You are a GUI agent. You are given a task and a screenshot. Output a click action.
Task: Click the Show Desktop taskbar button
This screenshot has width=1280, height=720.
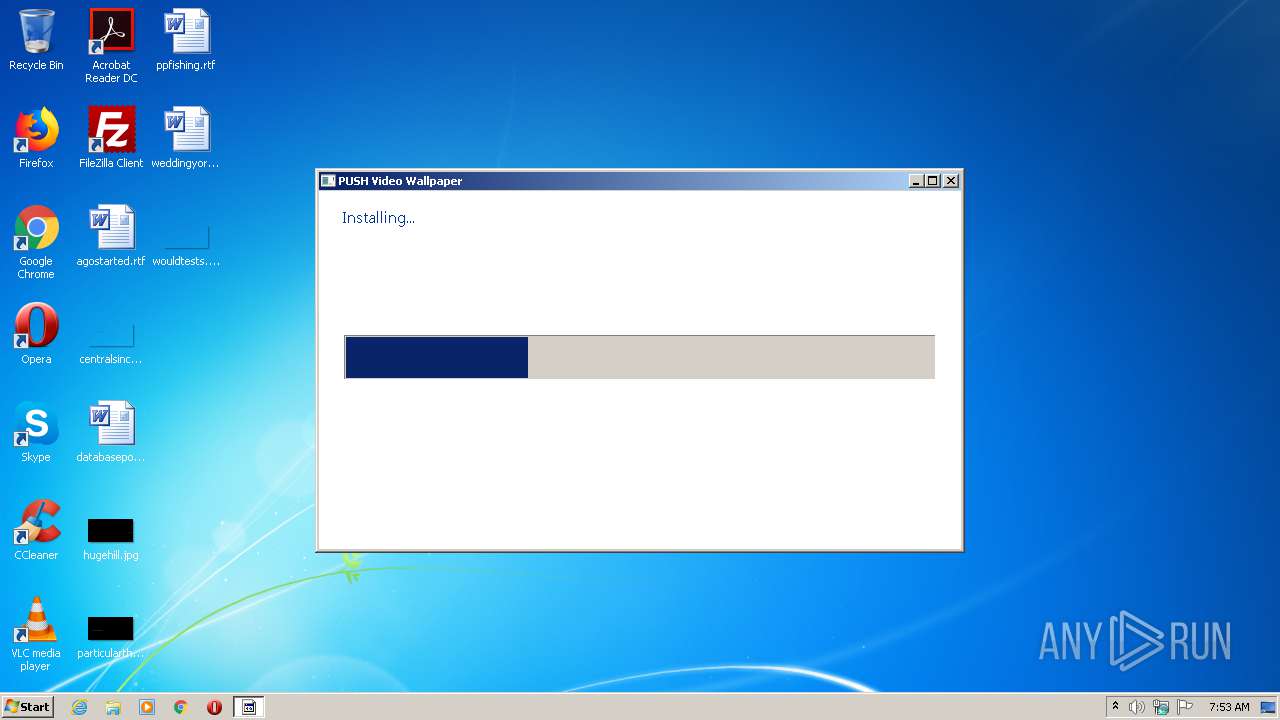point(1269,707)
